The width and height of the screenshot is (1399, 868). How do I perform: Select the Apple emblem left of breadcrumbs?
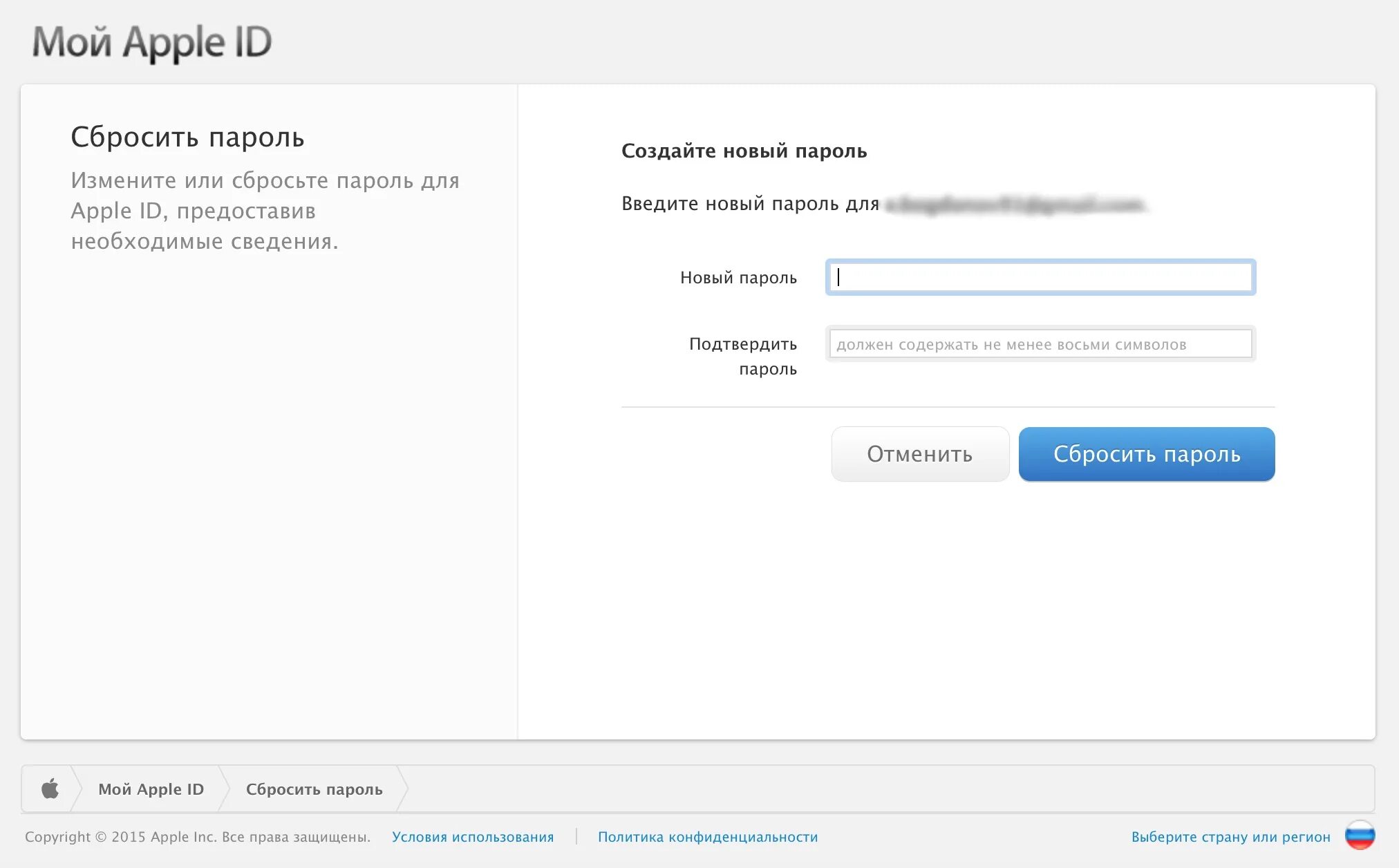[51, 789]
